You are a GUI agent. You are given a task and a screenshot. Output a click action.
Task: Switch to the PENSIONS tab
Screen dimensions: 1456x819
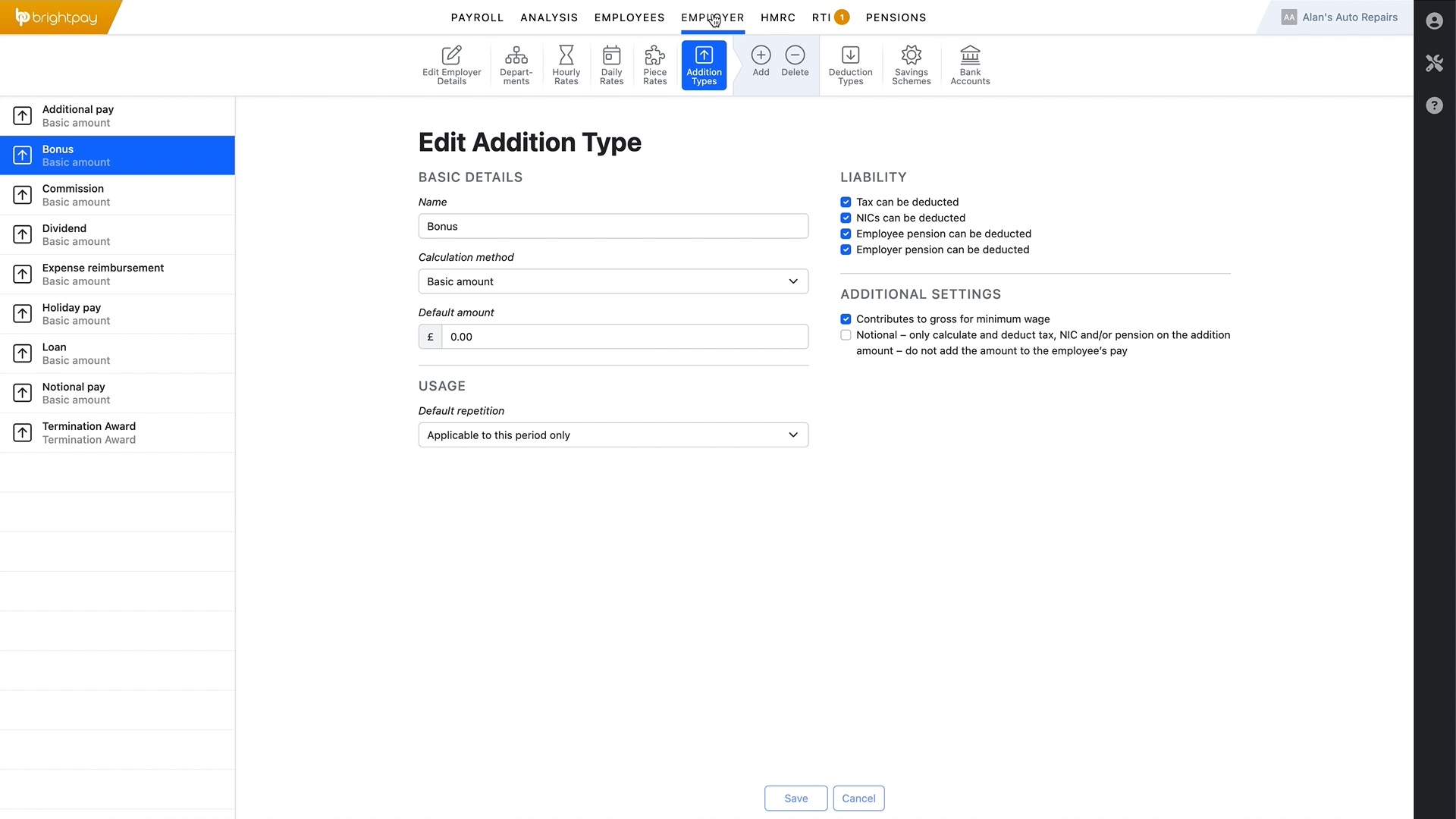(x=896, y=17)
